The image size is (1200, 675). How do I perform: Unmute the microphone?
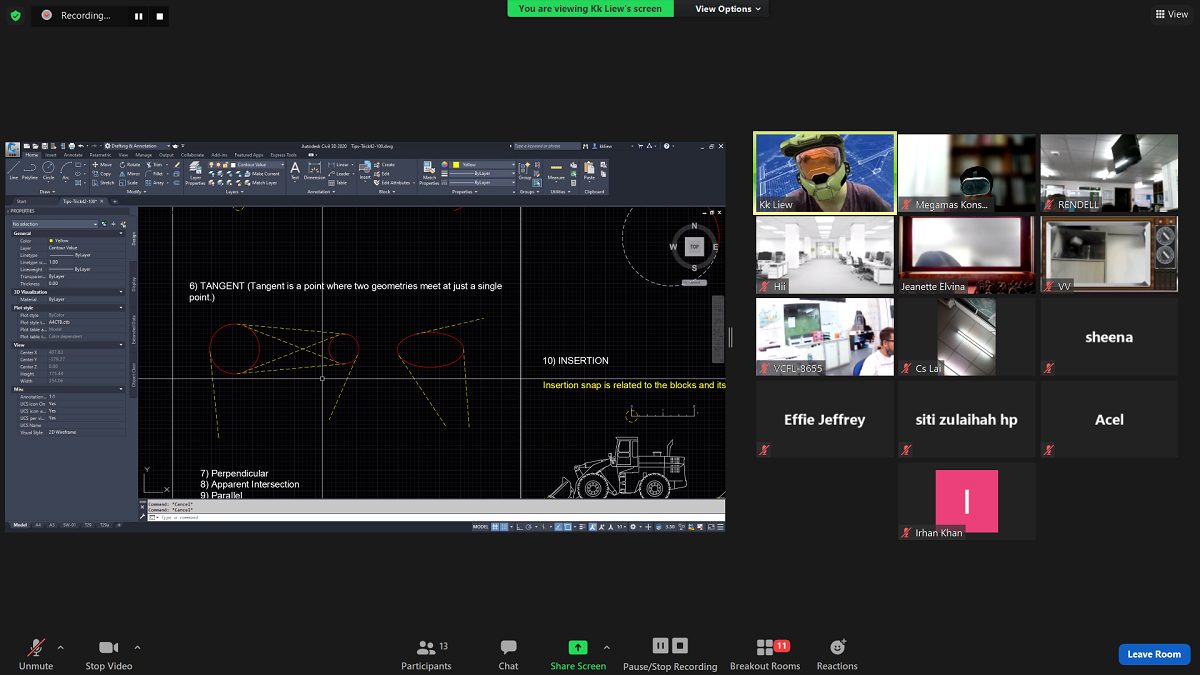(x=35, y=655)
